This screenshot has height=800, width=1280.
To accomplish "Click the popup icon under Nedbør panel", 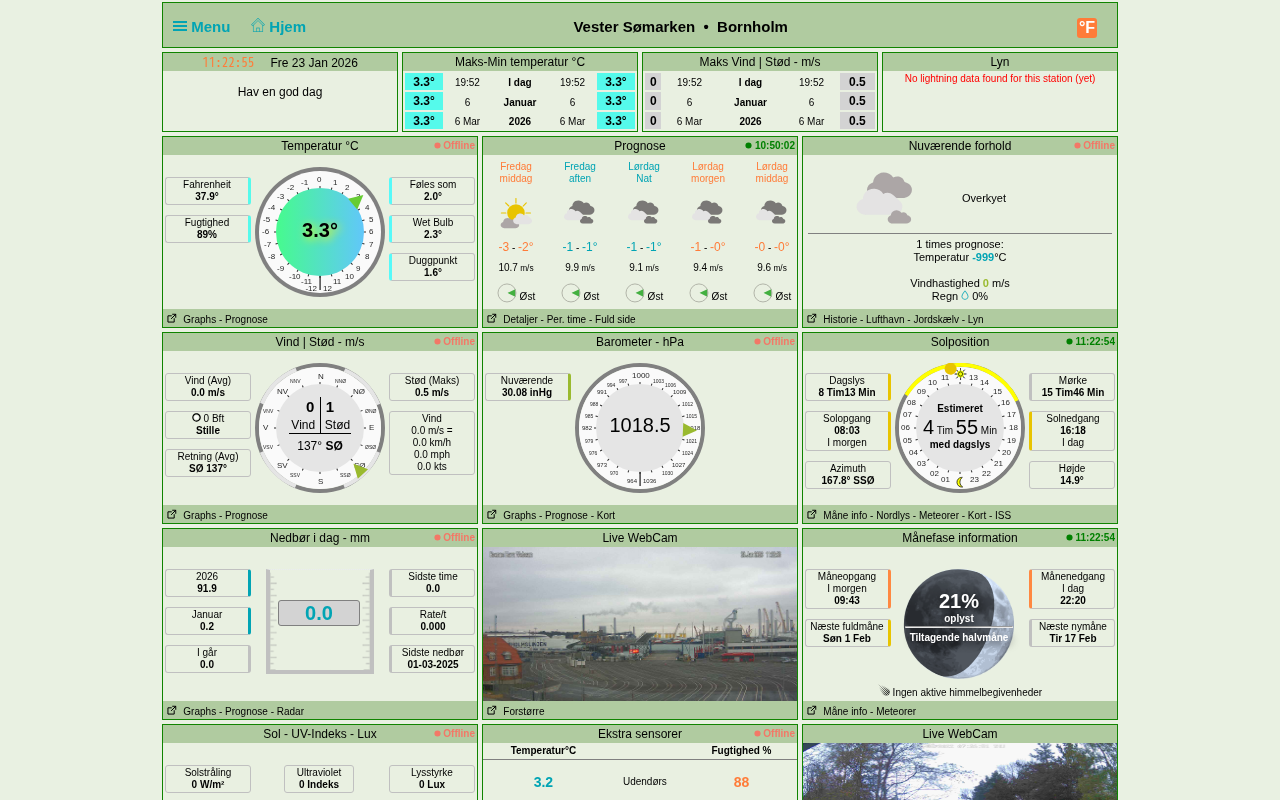I will (172, 711).
